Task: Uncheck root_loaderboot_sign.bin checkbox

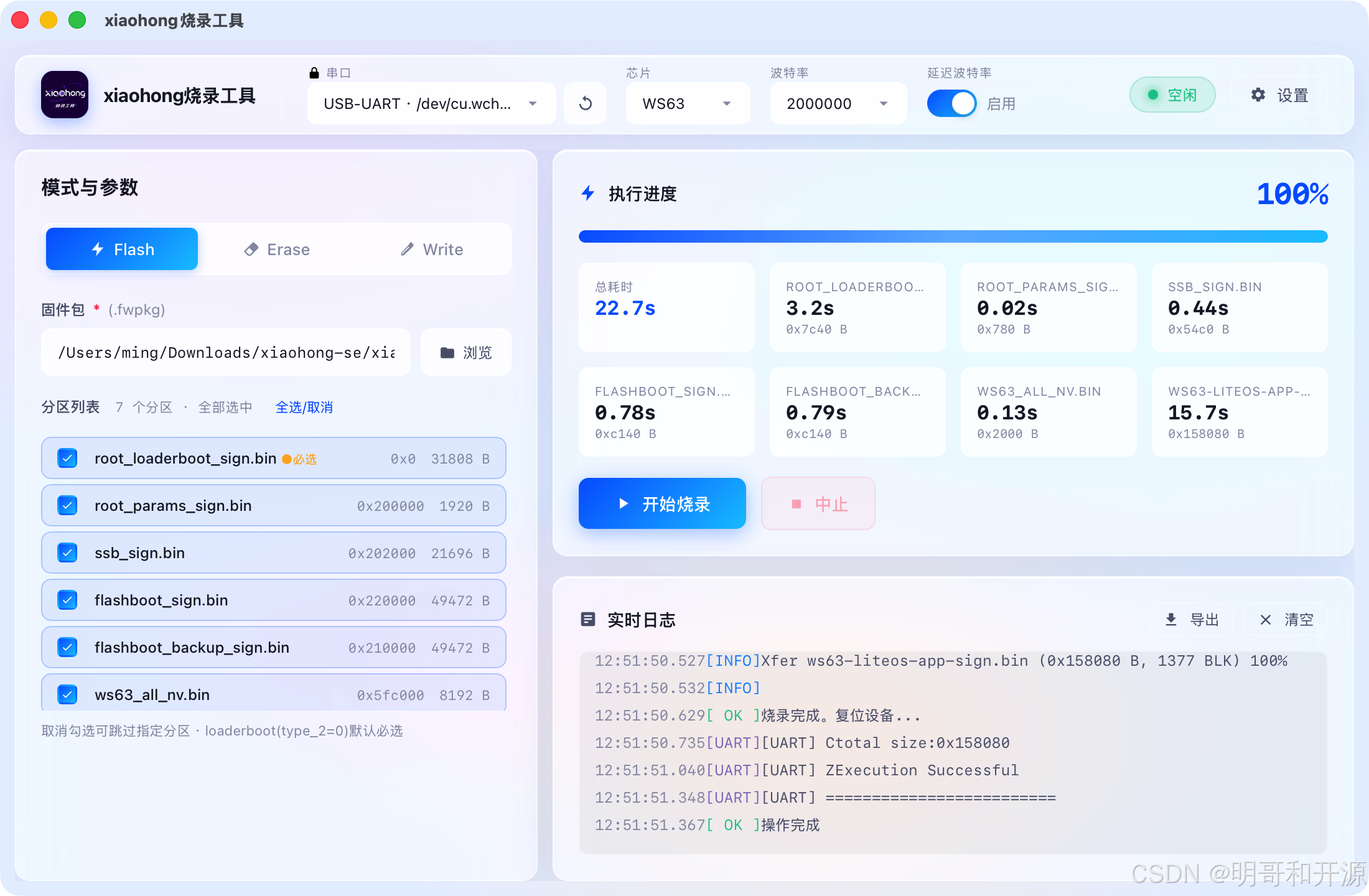Action: pos(67,459)
